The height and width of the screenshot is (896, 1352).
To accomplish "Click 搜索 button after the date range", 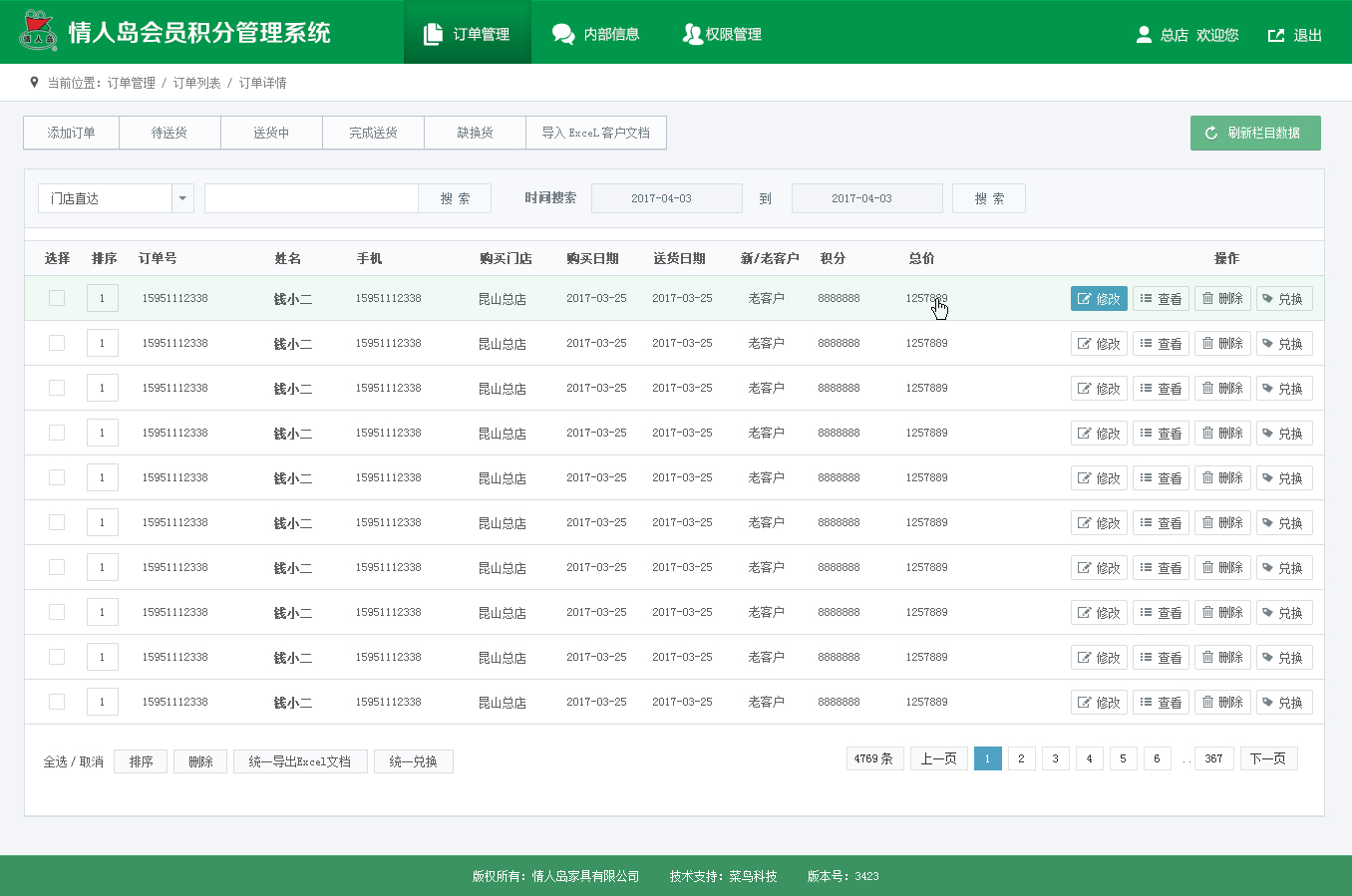I will tap(989, 198).
